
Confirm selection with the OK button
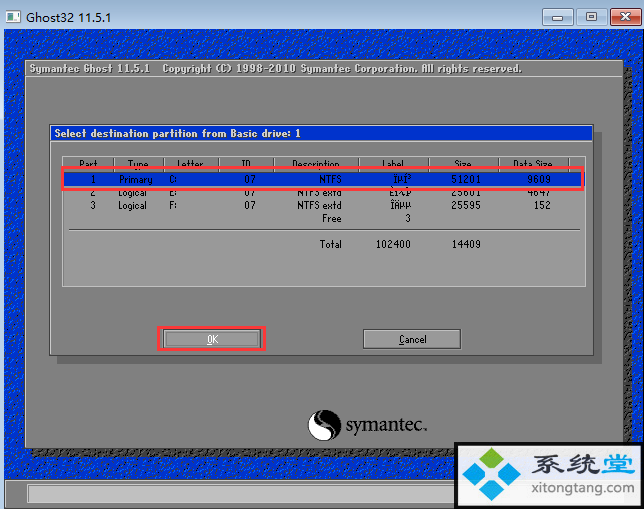coord(212,339)
